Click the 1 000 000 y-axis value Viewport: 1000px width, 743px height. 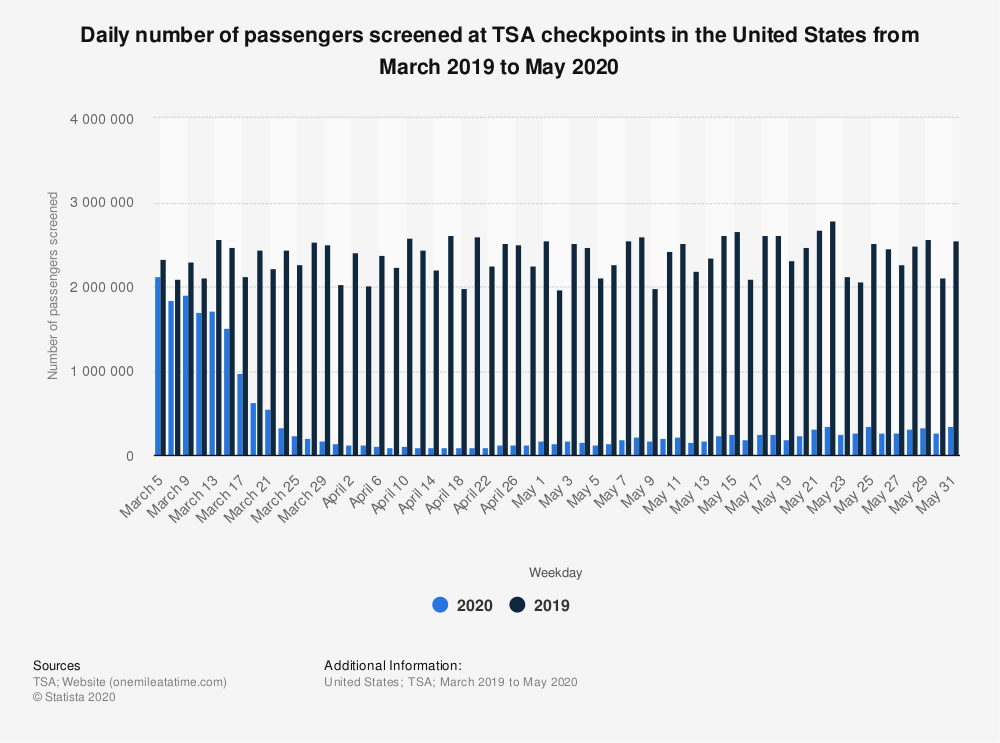(102, 373)
